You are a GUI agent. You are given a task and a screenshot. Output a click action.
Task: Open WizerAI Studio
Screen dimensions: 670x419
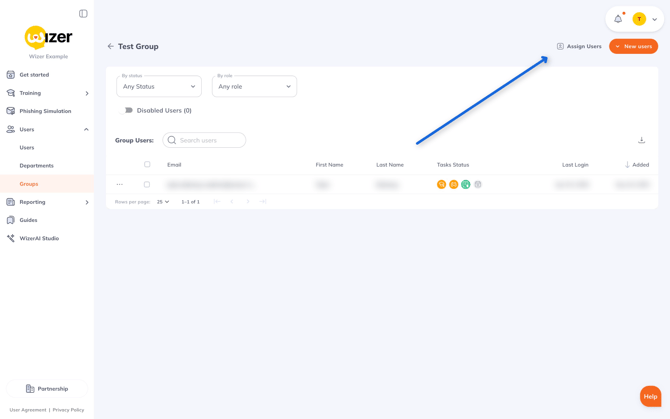point(39,238)
